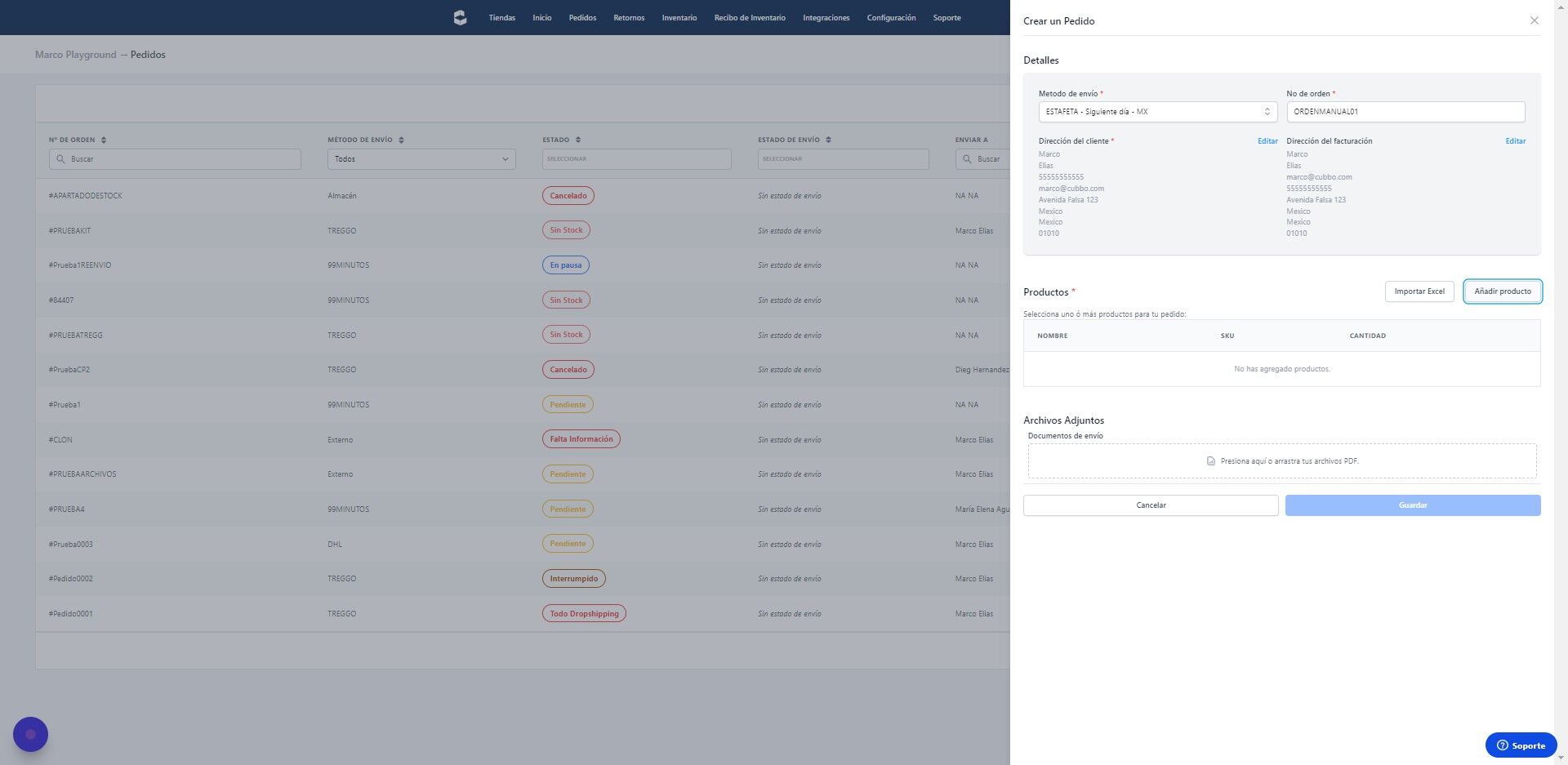Click the PDF upload drop area
1568x765 pixels.
point(1282,461)
